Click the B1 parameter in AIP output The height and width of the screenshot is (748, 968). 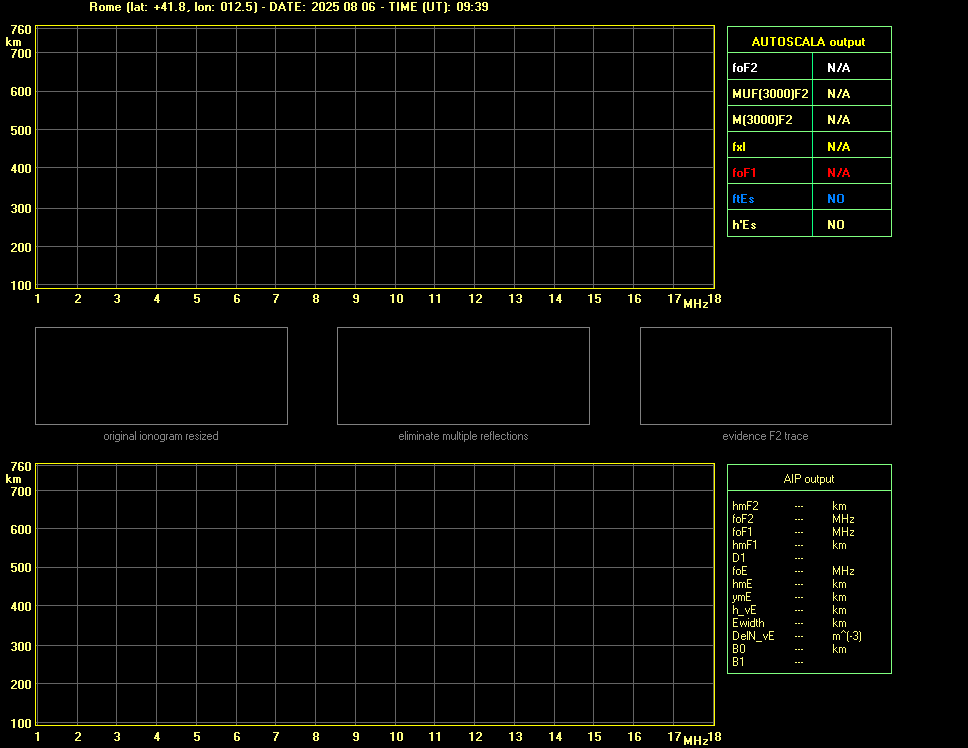coord(738,662)
